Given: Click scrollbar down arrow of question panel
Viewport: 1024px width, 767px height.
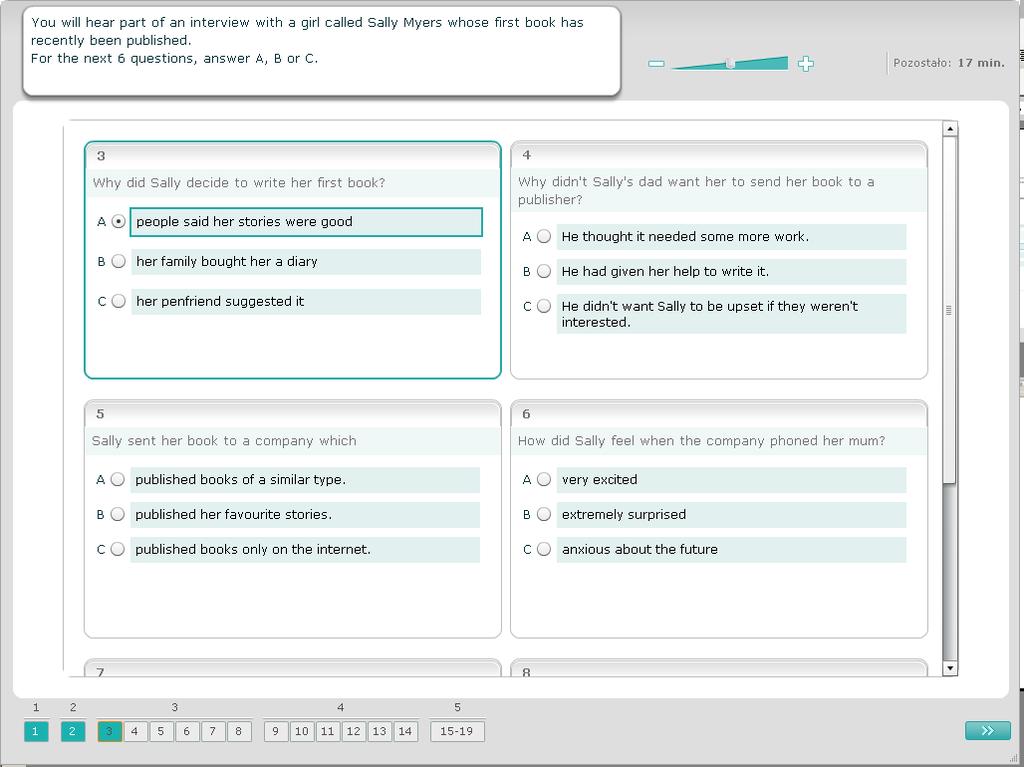Looking at the screenshot, I should tap(950, 668).
